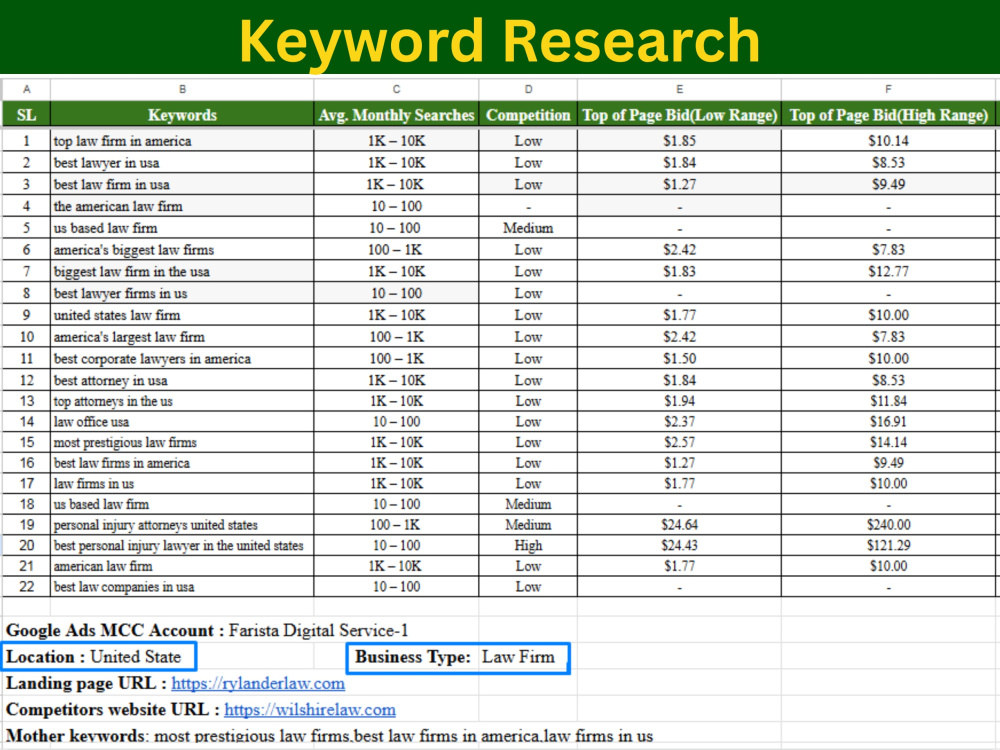Screen dimensions: 1000x750
Task: Click the $12.77 high bid cell
Action: [888, 271]
